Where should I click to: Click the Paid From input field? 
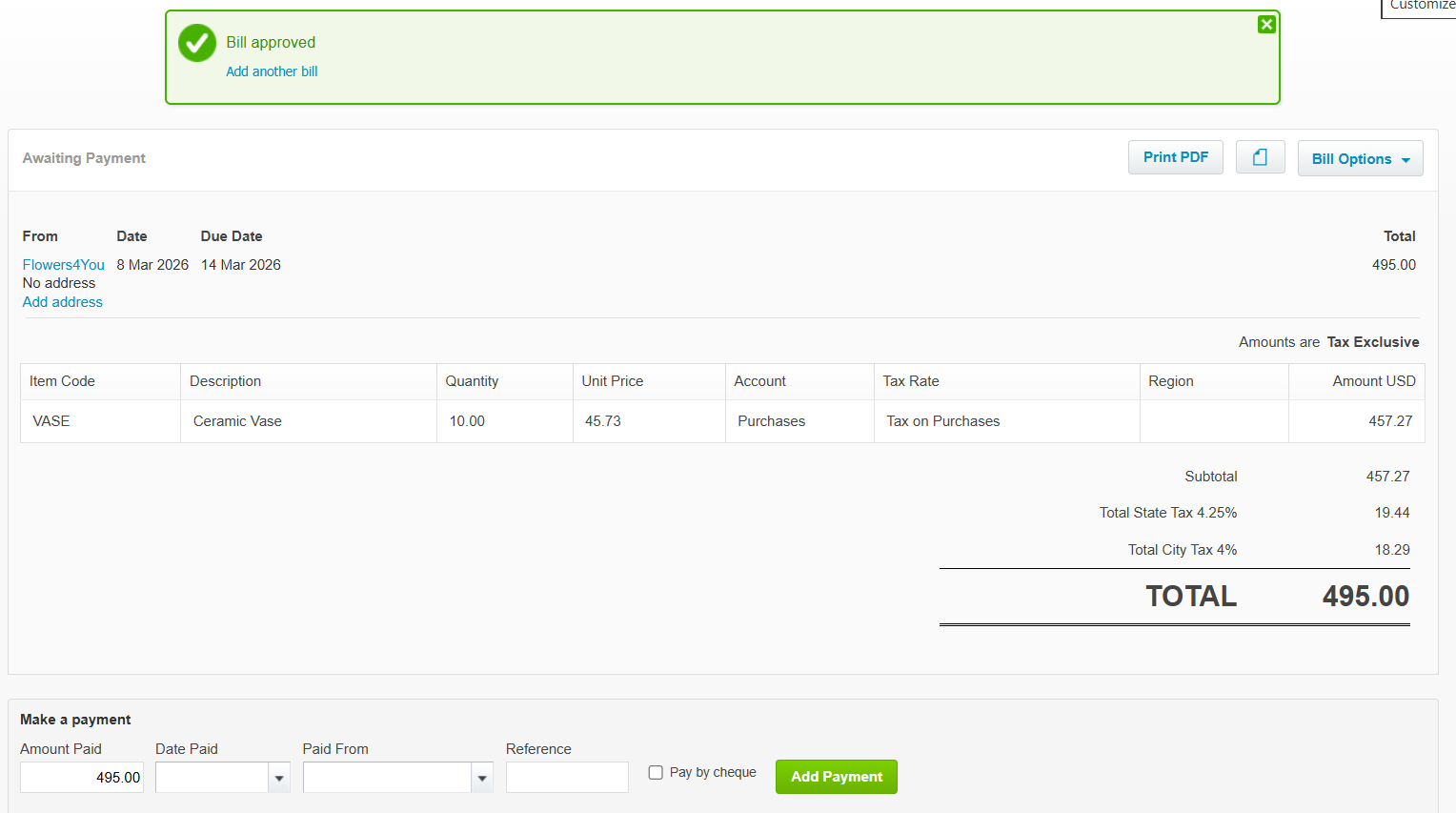388,778
